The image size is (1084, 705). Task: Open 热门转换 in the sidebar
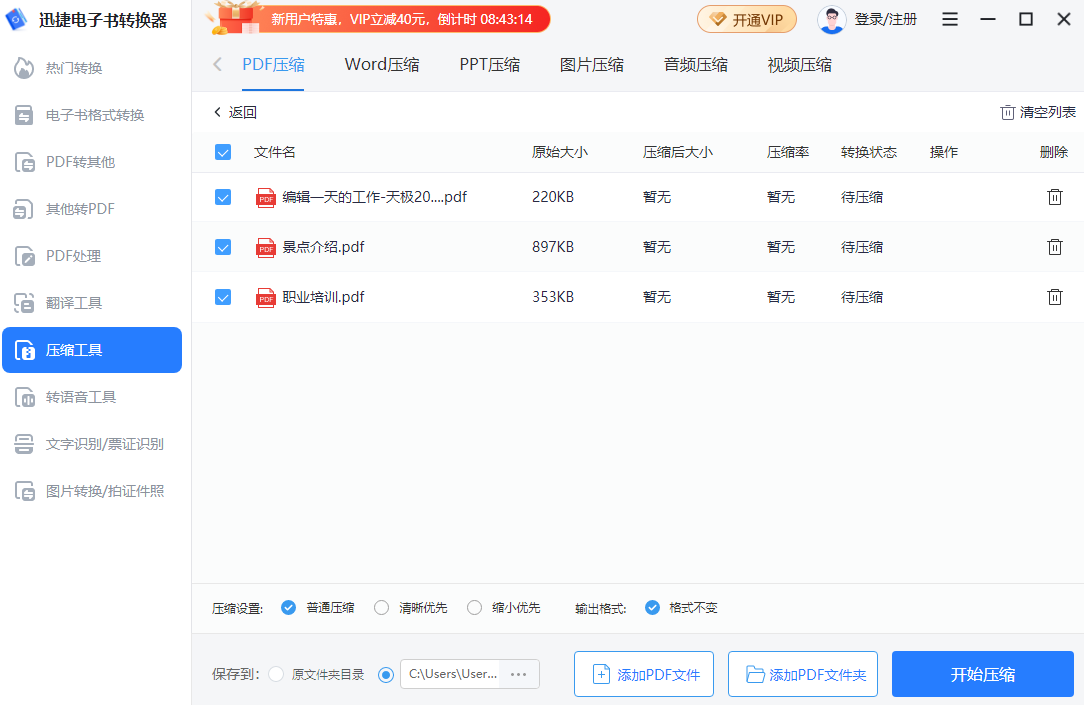pyautogui.click(x=74, y=68)
